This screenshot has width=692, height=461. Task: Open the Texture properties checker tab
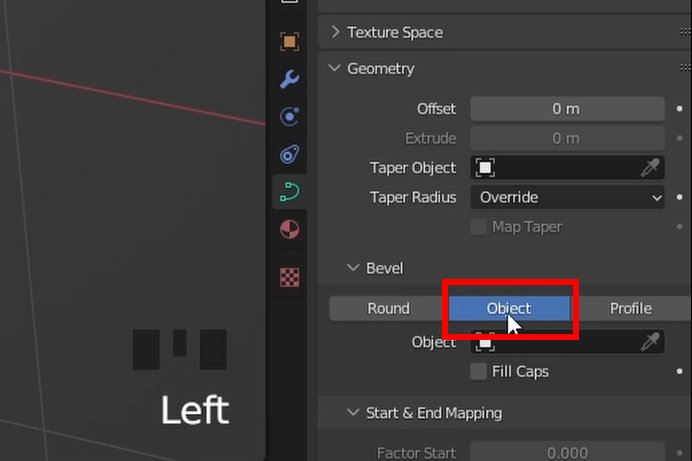[290, 277]
